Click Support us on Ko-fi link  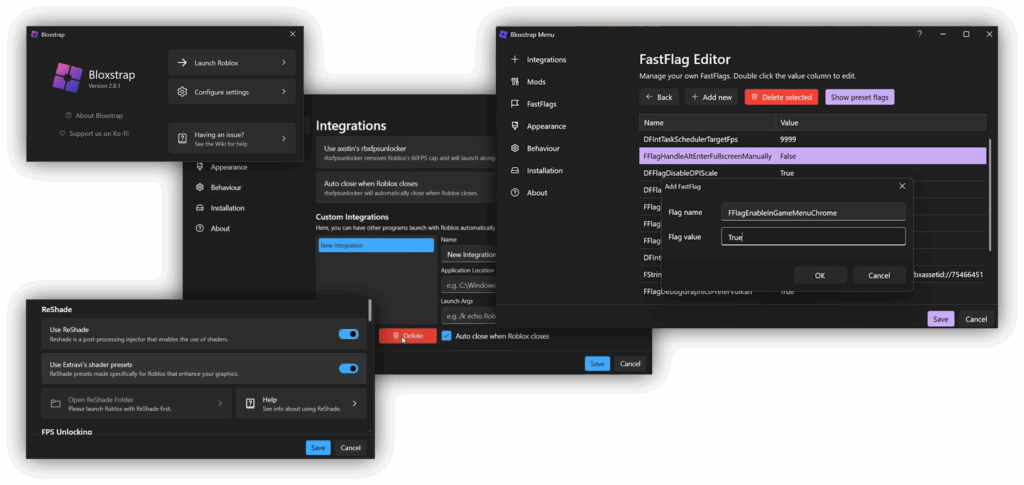[x=99, y=133]
